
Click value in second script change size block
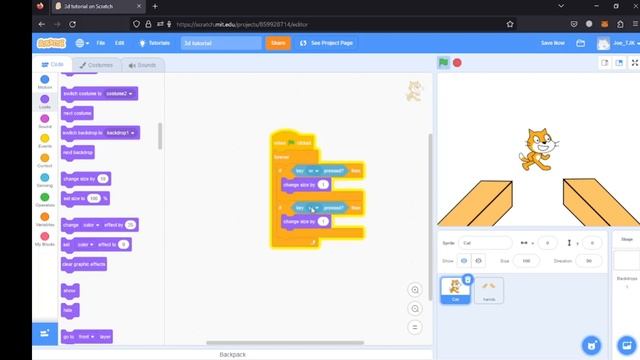pos(323,221)
